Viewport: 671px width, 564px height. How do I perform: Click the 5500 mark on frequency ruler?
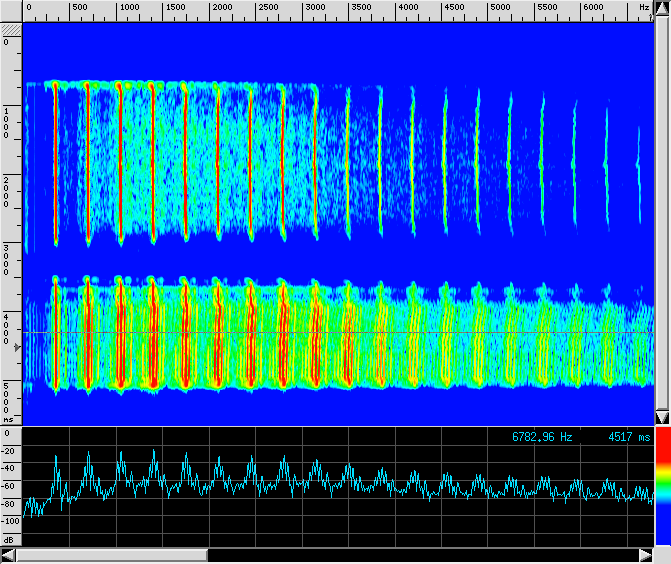point(547,8)
